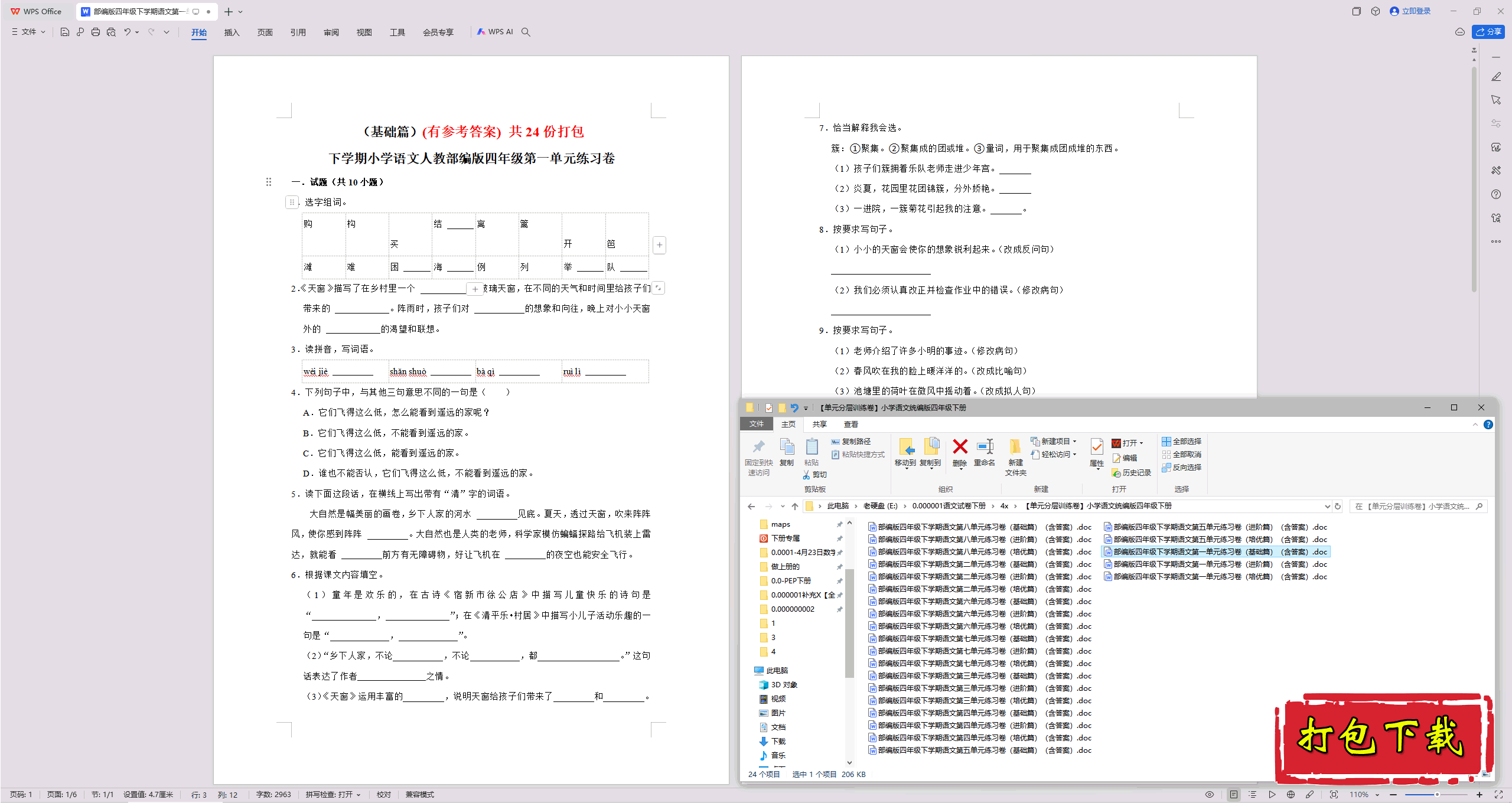Click the Save icon in WPS toolbar
Image resolution: width=1512 pixels, height=803 pixels.
[x=65, y=32]
